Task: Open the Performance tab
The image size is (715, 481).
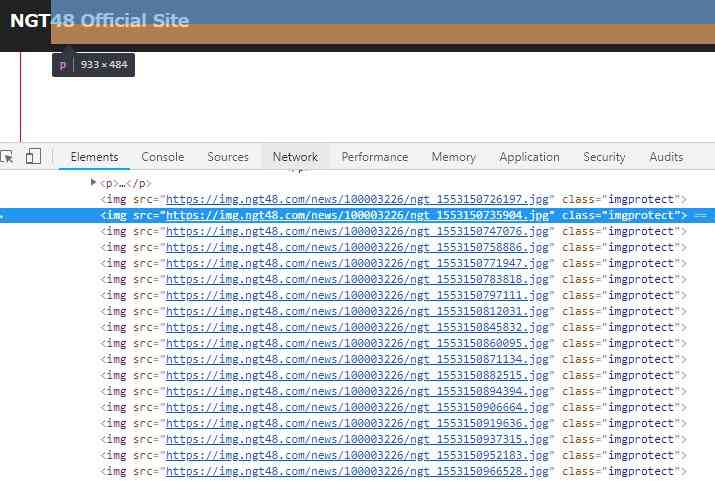Action: click(375, 157)
